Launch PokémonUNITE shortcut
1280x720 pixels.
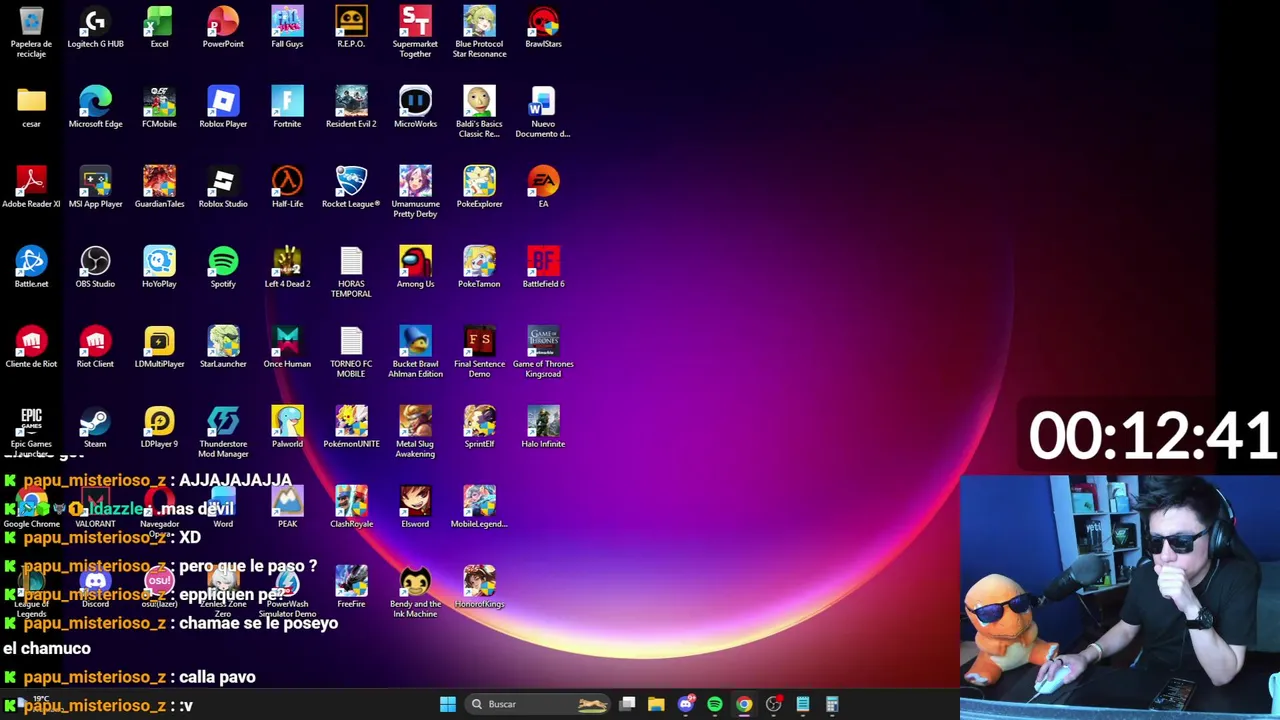point(351,428)
